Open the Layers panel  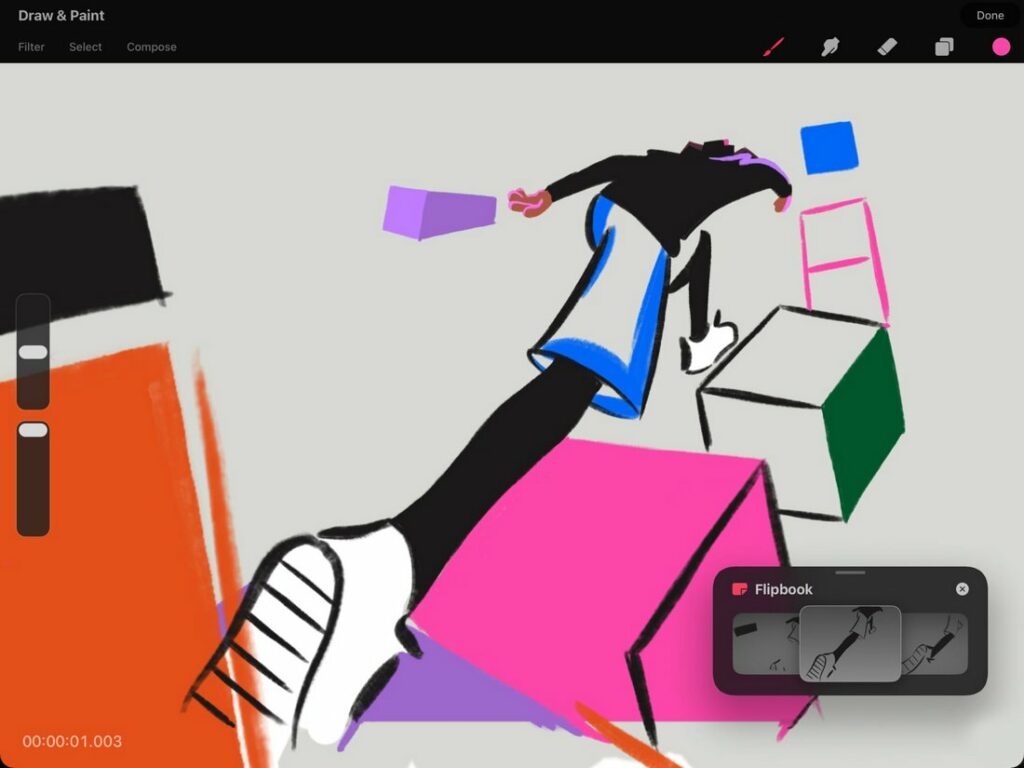coord(942,46)
